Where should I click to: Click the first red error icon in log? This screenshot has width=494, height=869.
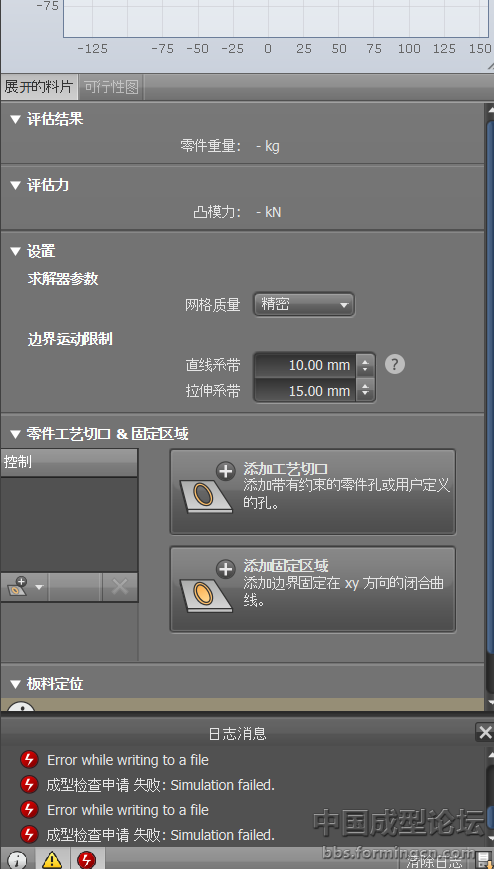click(29, 759)
